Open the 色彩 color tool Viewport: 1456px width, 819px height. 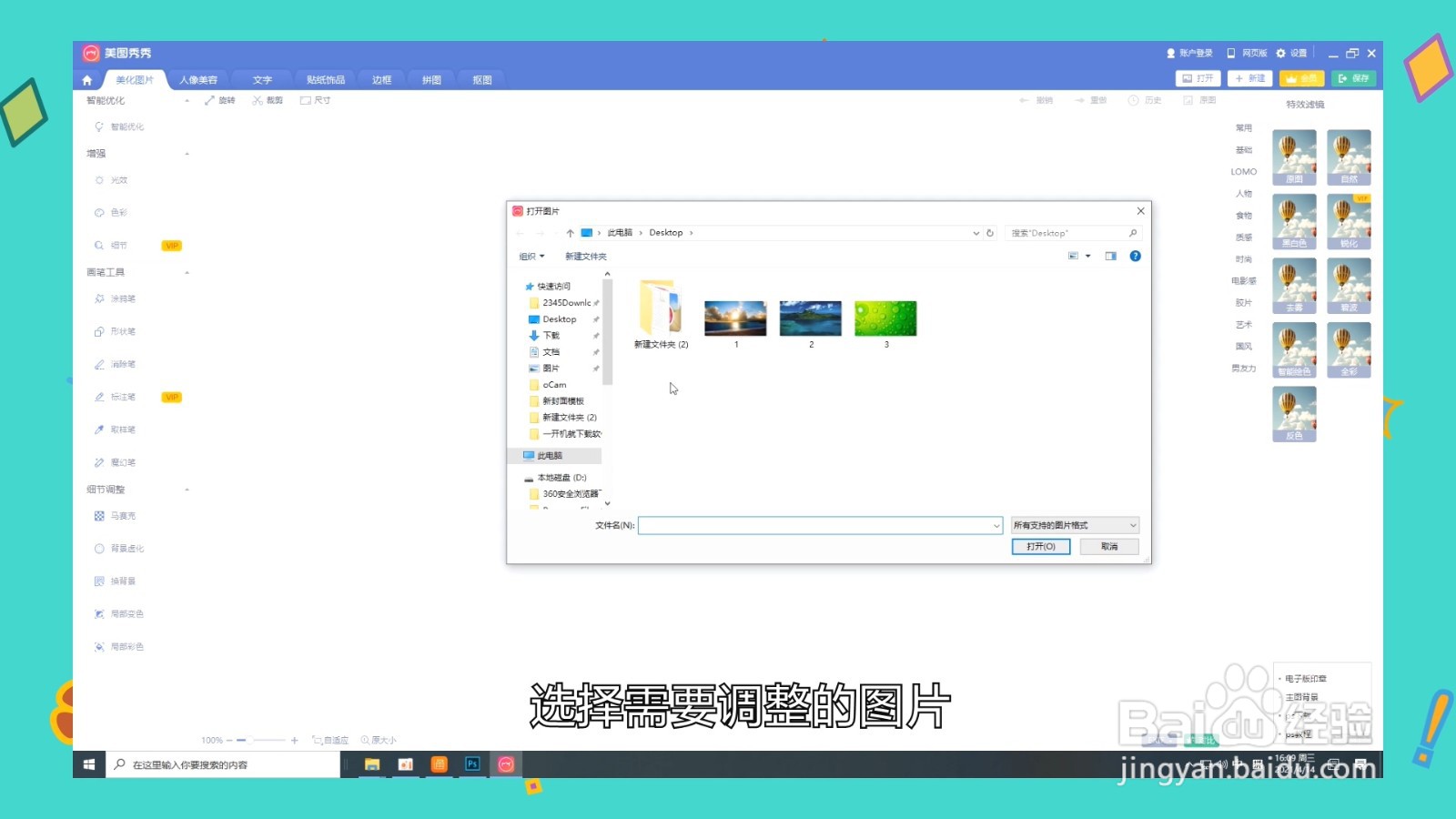[x=111, y=213]
